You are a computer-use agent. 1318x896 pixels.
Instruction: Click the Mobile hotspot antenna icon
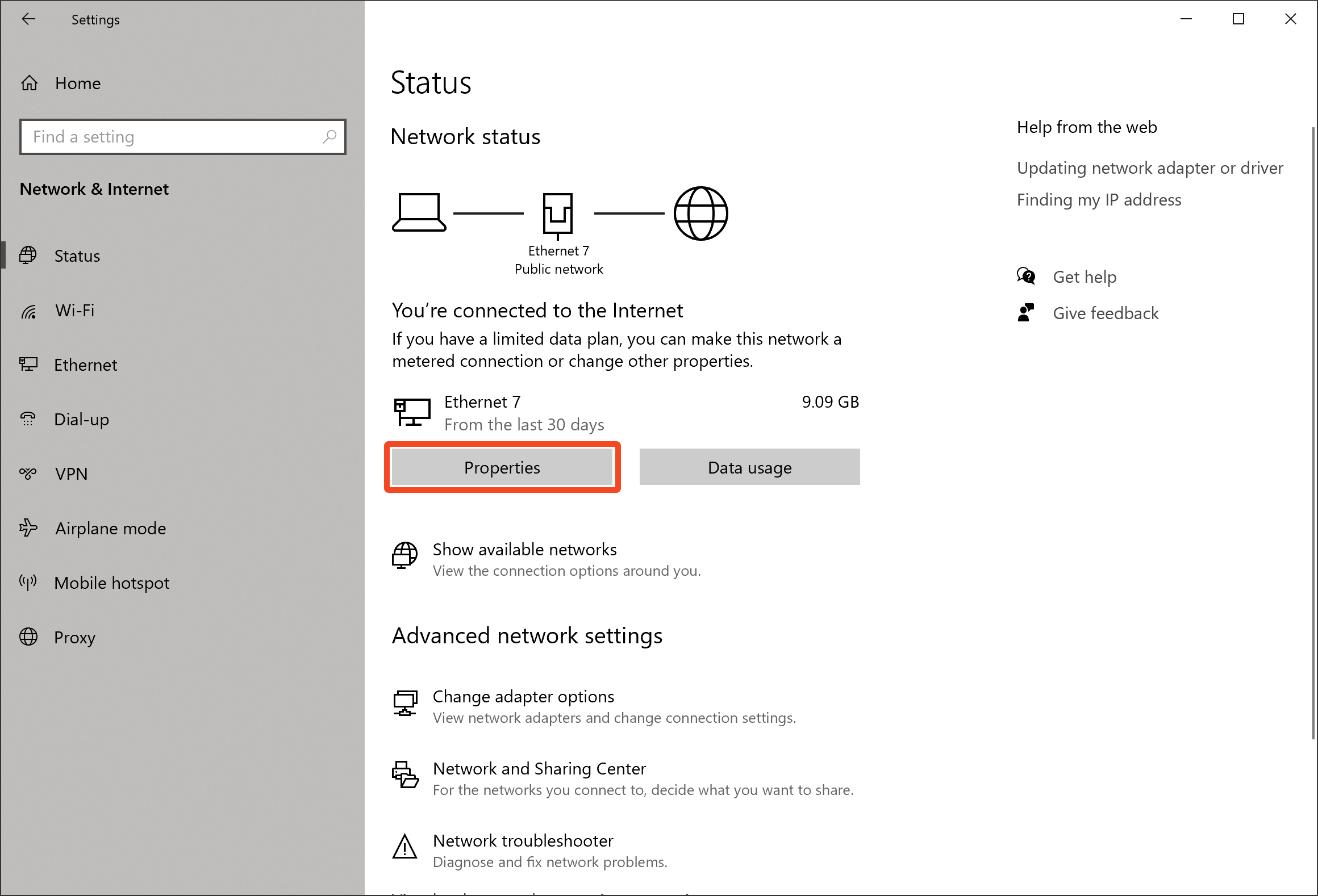tap(28, 582)
